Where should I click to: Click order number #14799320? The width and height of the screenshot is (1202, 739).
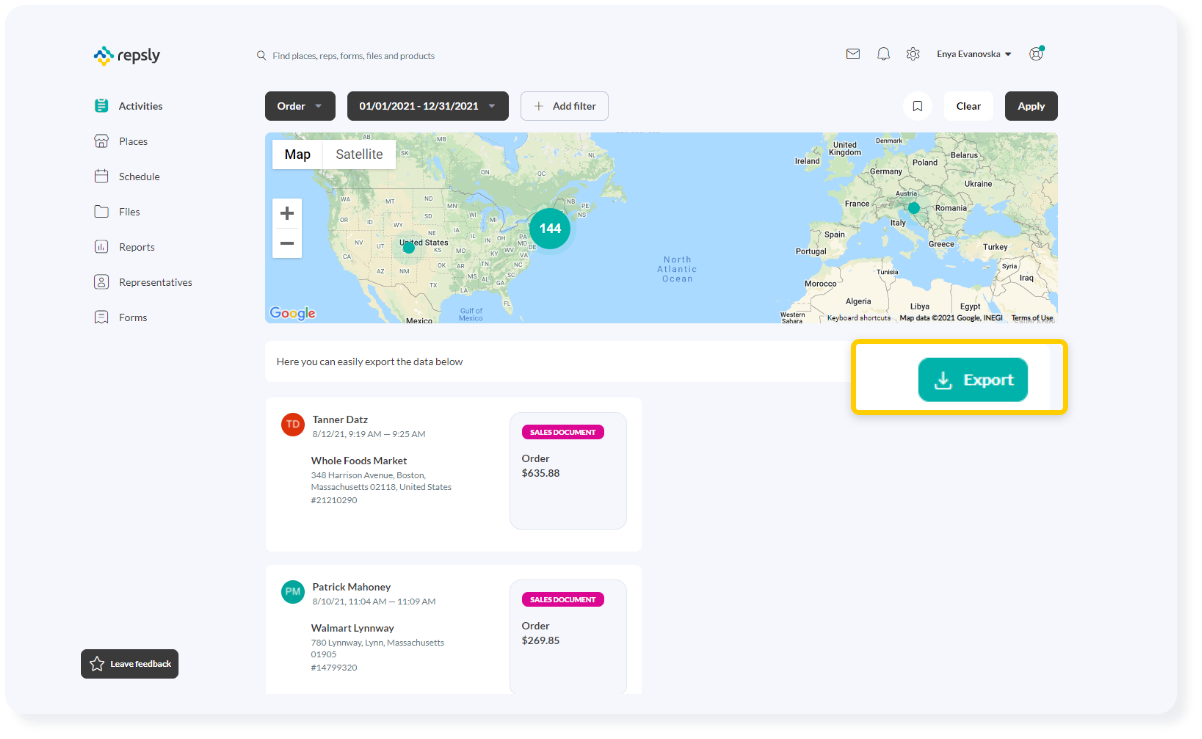click(x=334, y=667)
